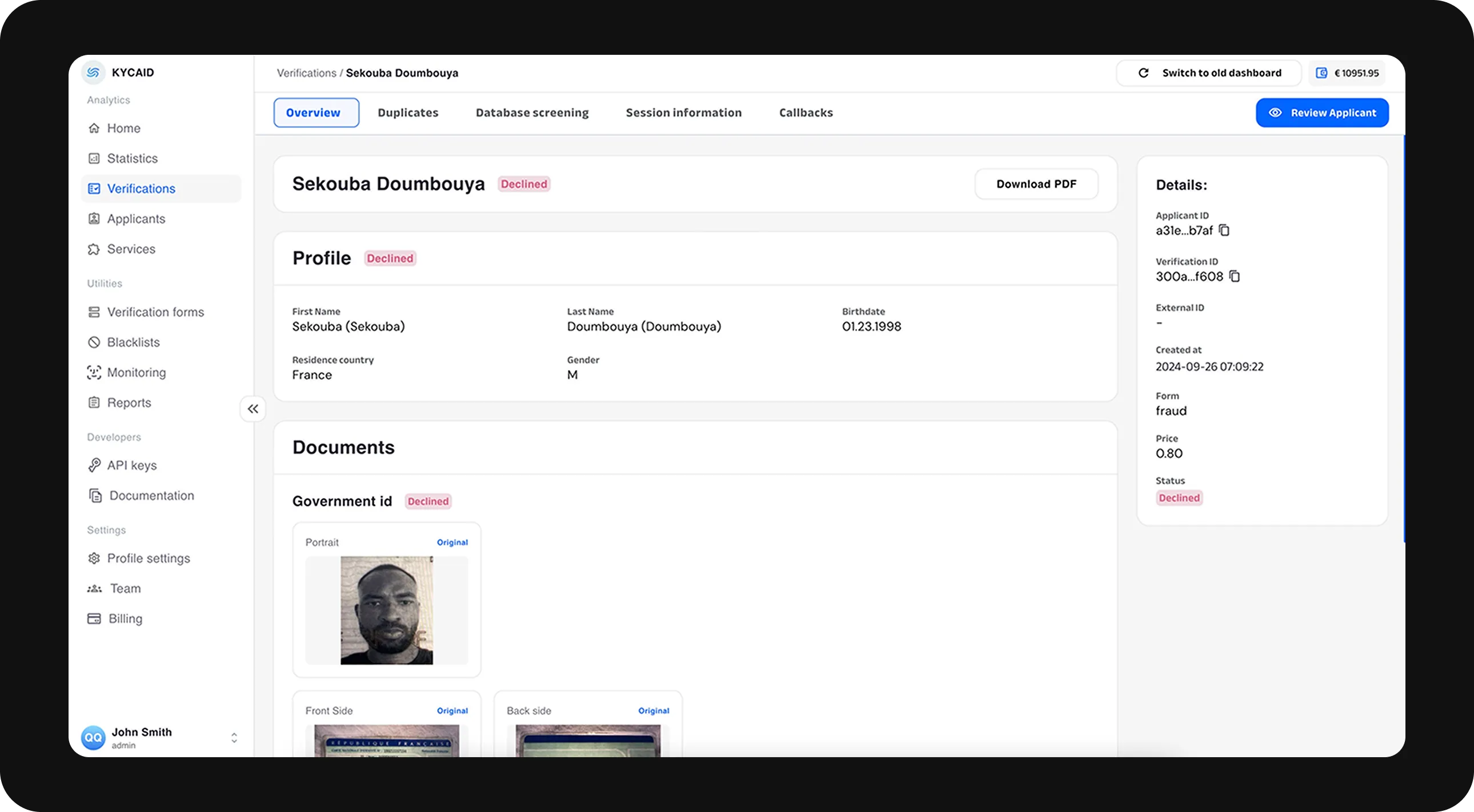The image size is (1474, 812).
Task: Open the applicant Portrait thumbnail
Action: 386,610
